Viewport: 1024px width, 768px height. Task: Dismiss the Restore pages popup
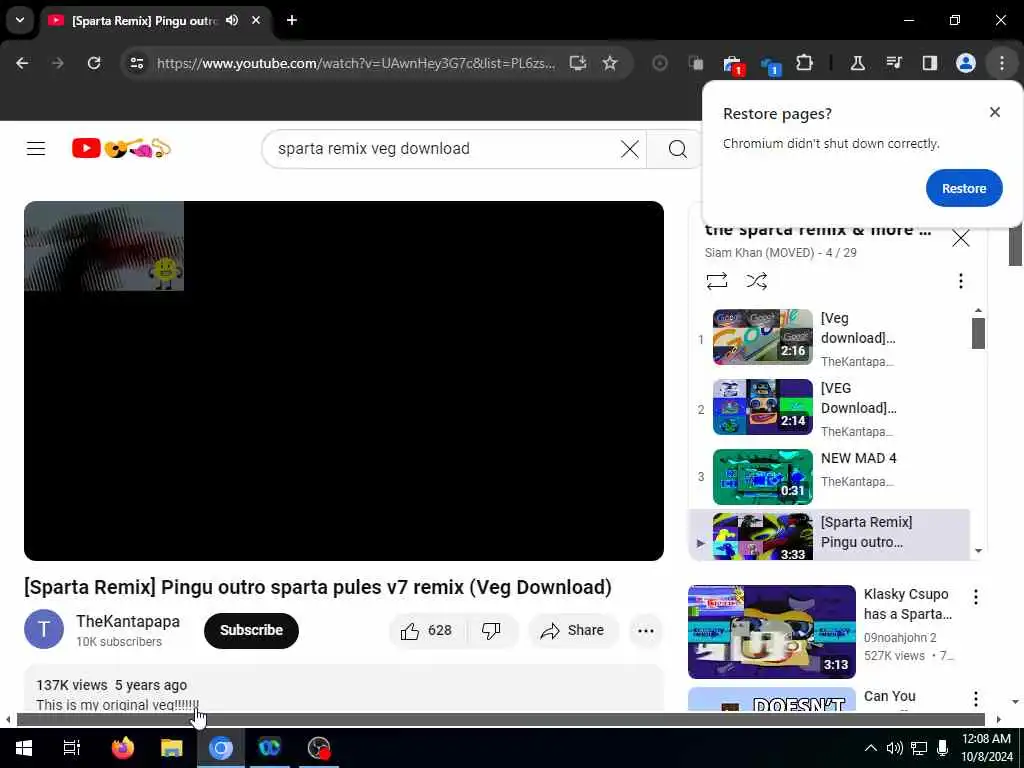click(995, 112)
